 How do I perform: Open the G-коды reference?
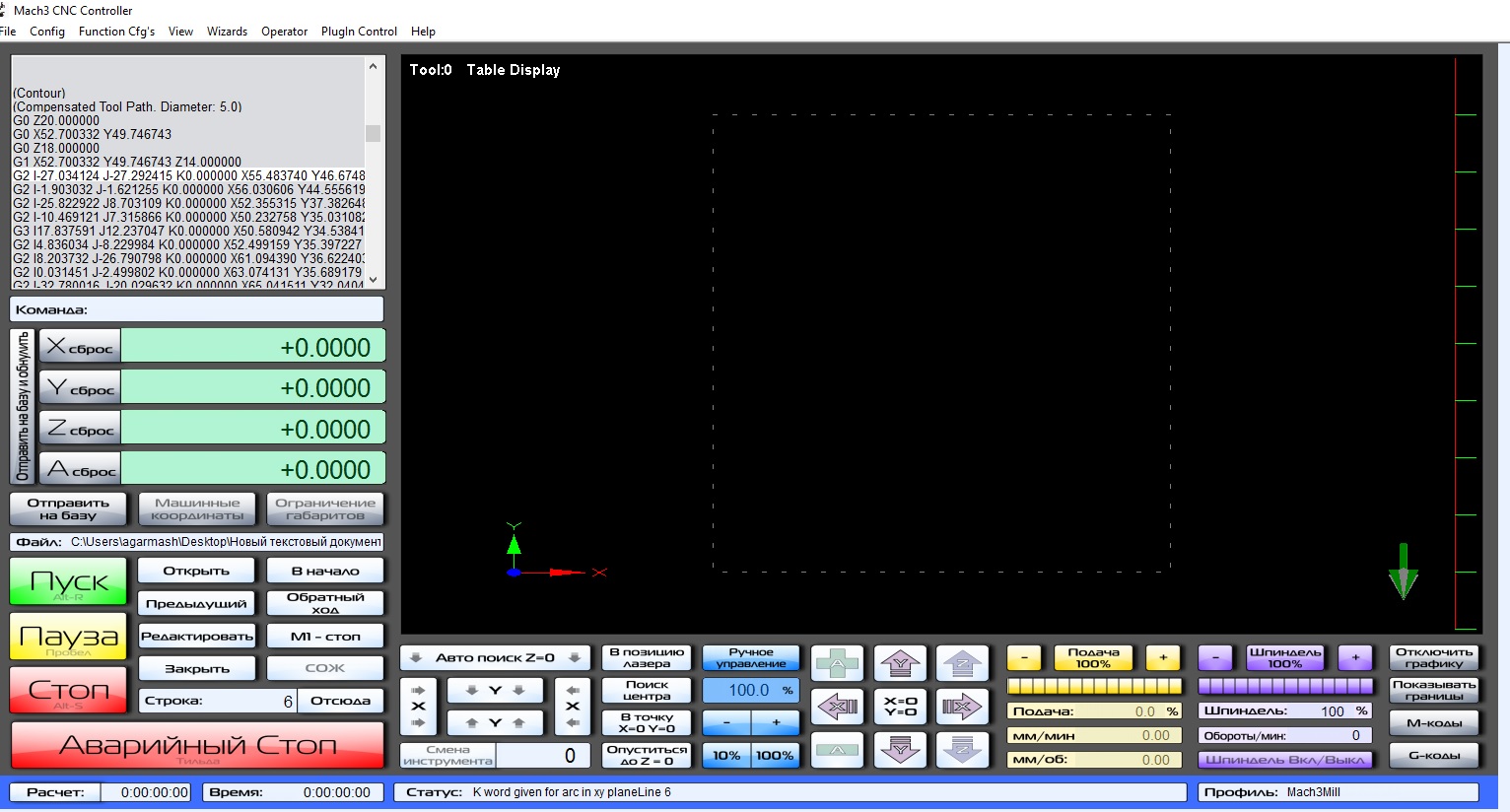[x=1434, y=755]
